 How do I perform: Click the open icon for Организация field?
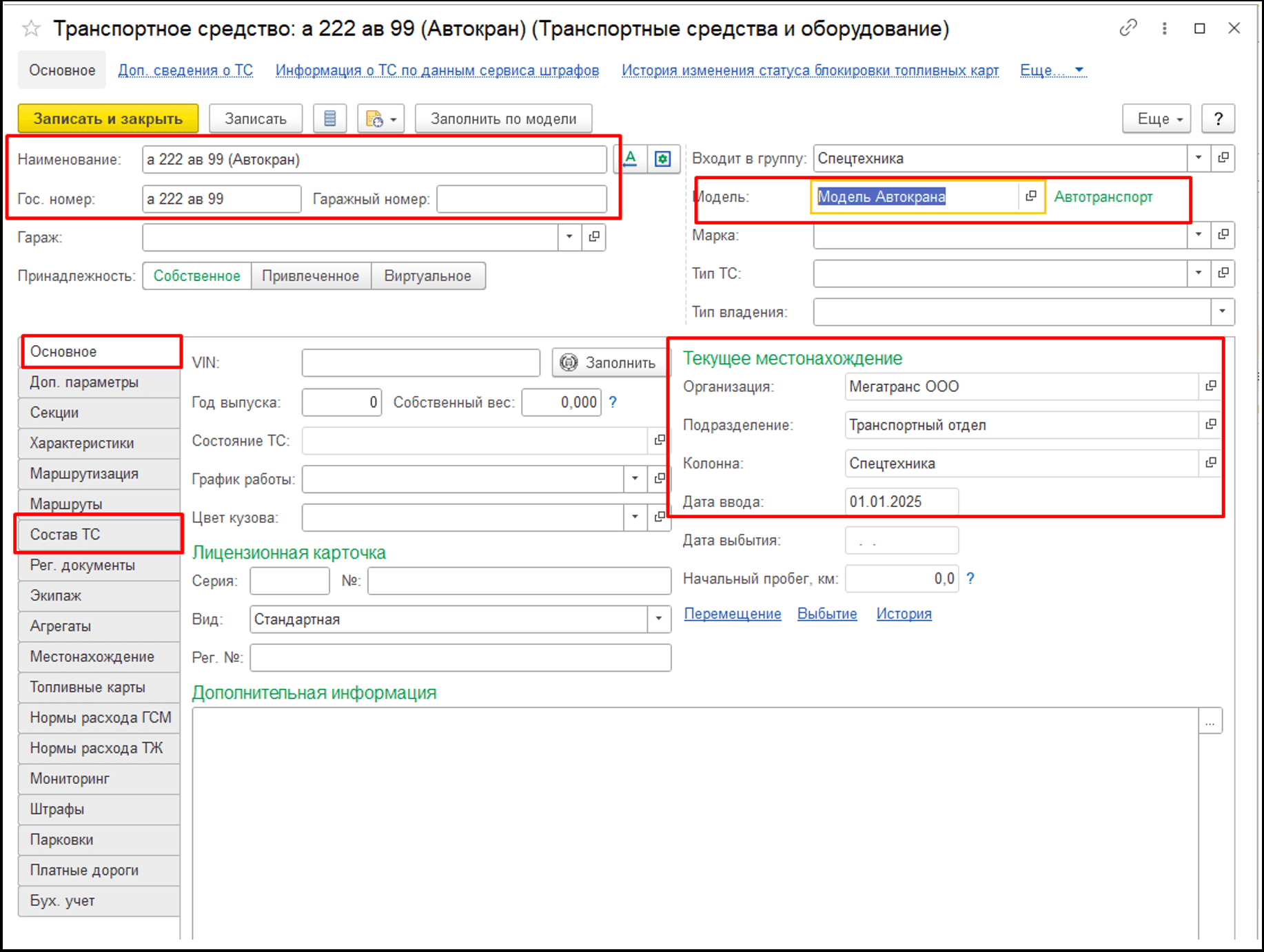[x=1210, y=386]
